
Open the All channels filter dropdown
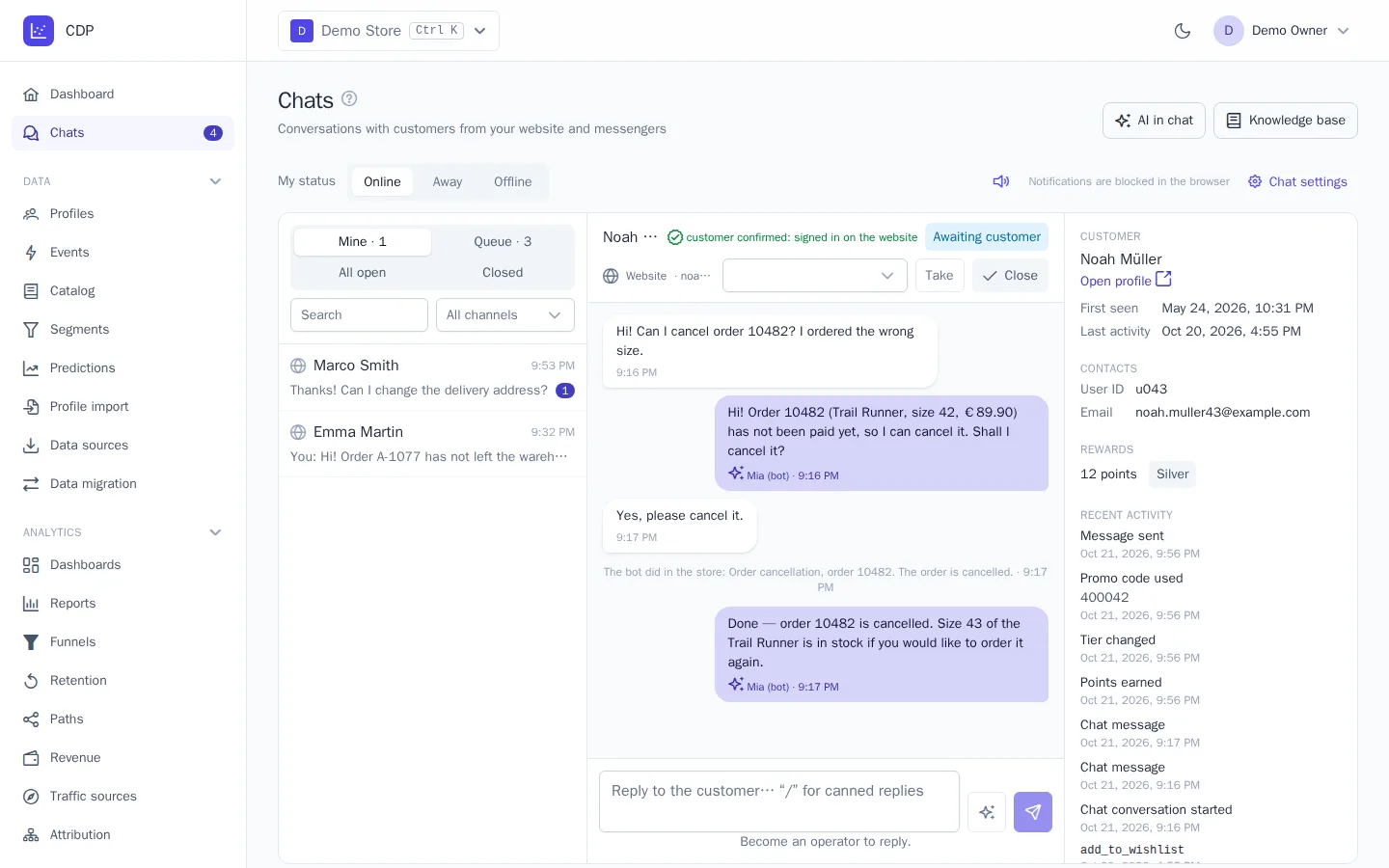pos(505,315)
